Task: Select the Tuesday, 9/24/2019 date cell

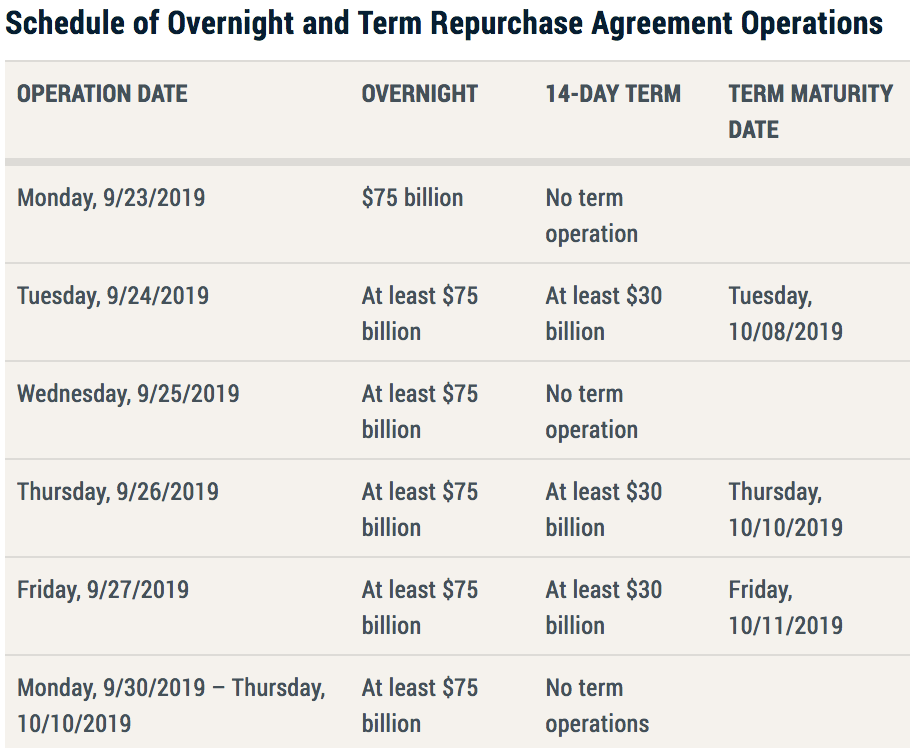Action: pos(113,296)
